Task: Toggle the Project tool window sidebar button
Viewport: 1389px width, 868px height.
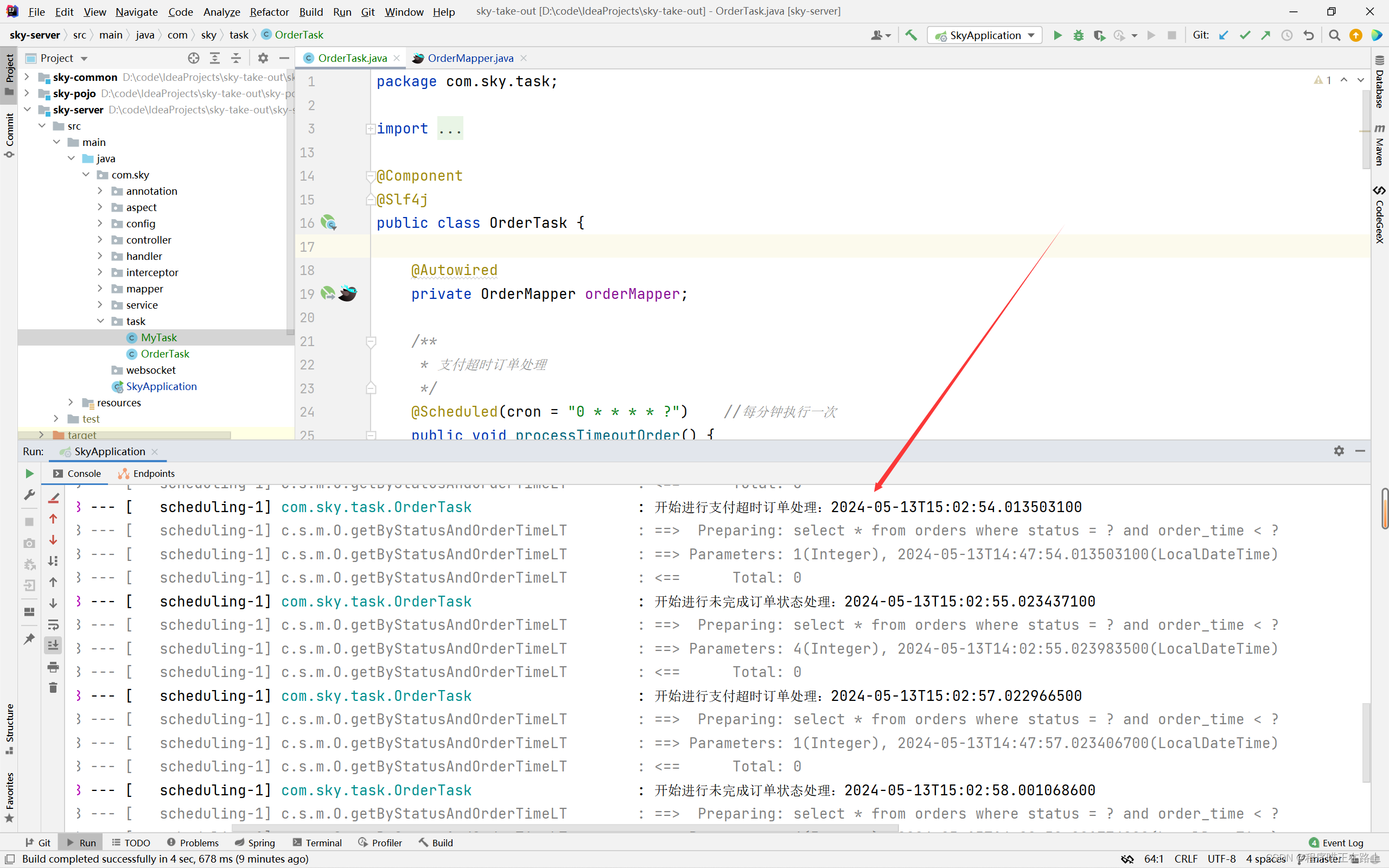Action: pyautogui.click(x=9, y=75)
